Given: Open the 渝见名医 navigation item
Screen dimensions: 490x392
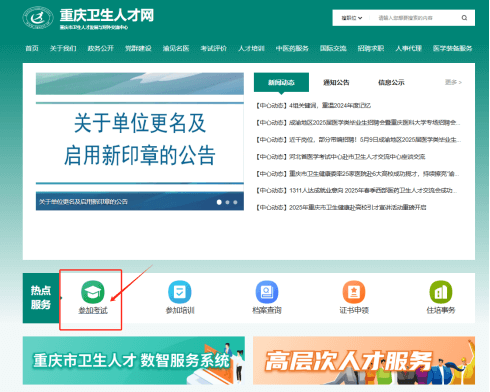Looking at the screenshot, I should 176,48.
